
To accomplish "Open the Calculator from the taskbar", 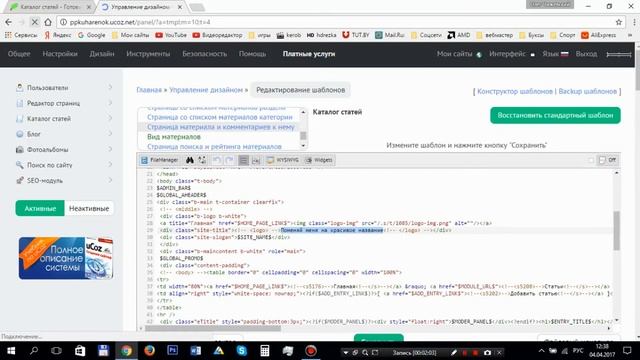I will pyautogui.click(x=265, y=351).
